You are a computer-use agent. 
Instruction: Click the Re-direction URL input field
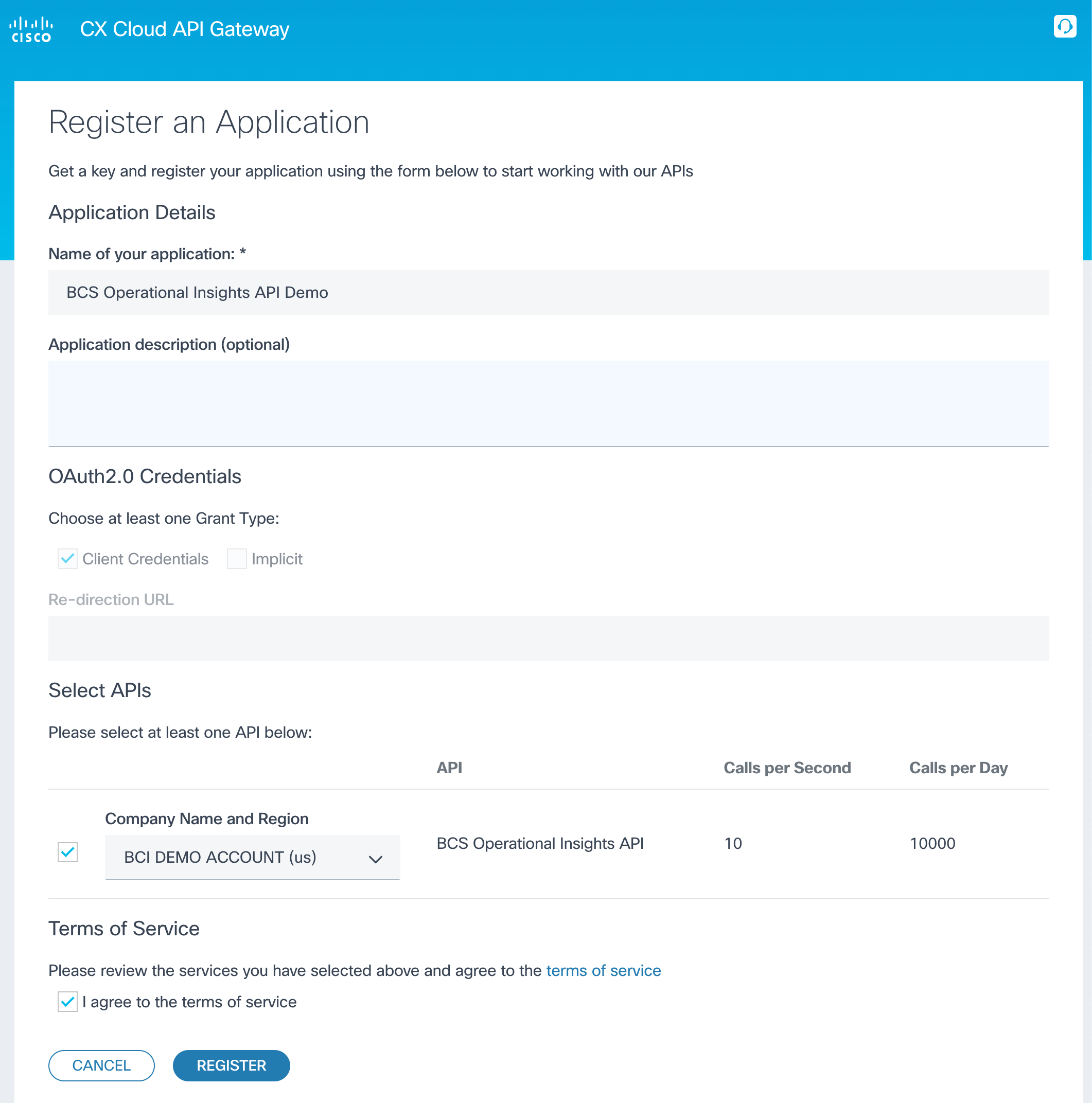(548, 638)
